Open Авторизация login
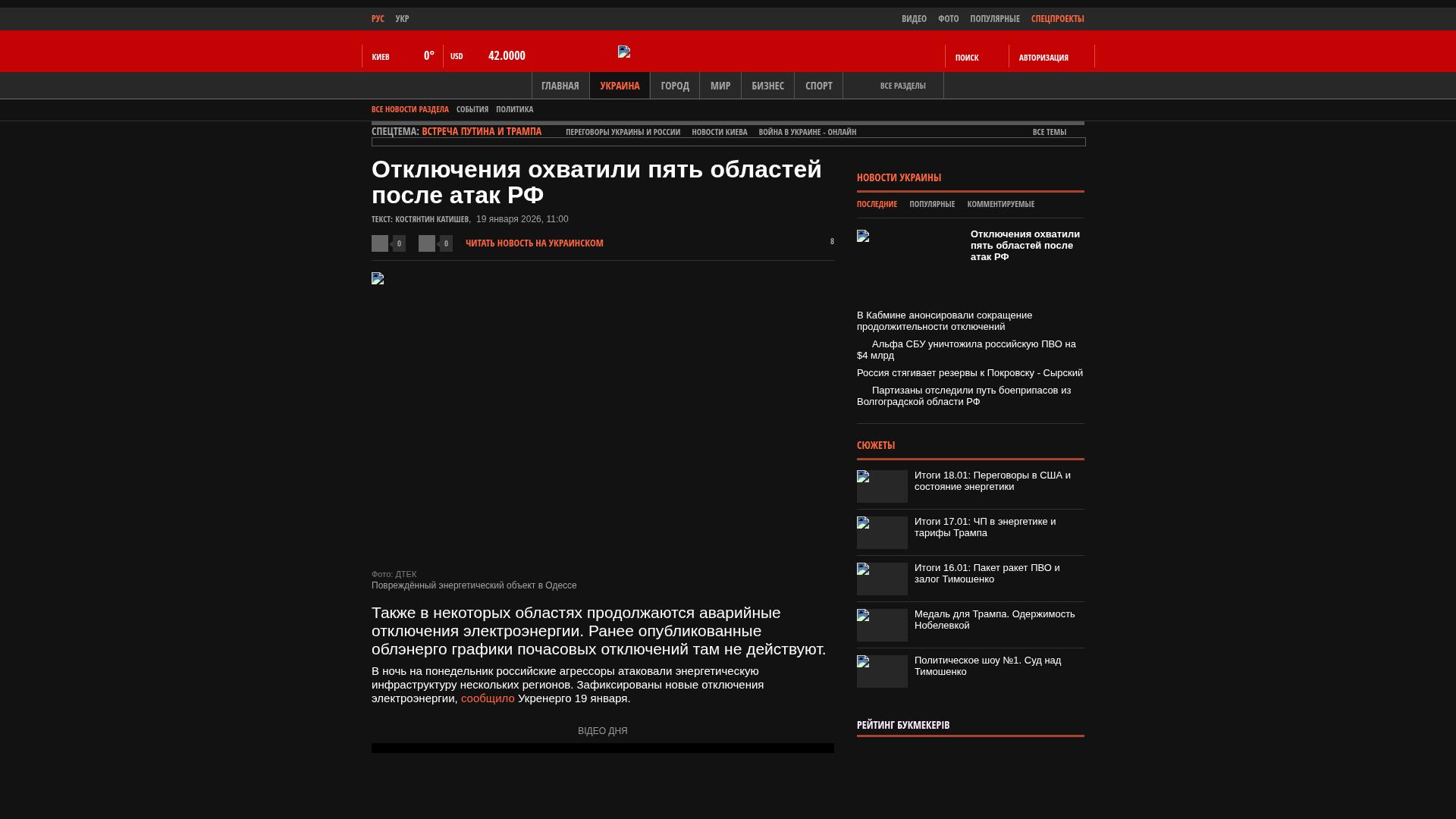 tap(1043, 58)
